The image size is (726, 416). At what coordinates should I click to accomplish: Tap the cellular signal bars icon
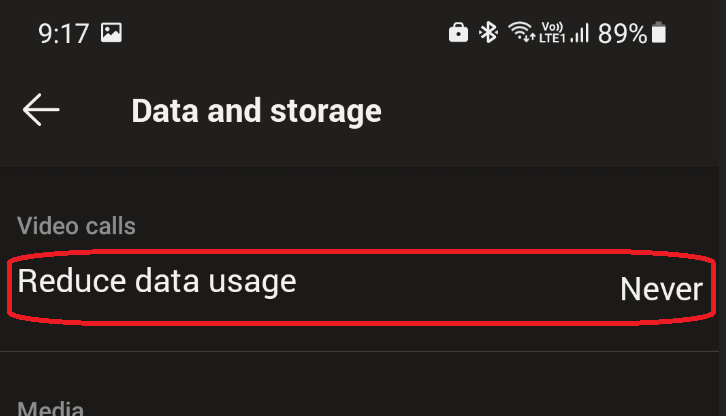pyautogui.click(x=579, y=33)
